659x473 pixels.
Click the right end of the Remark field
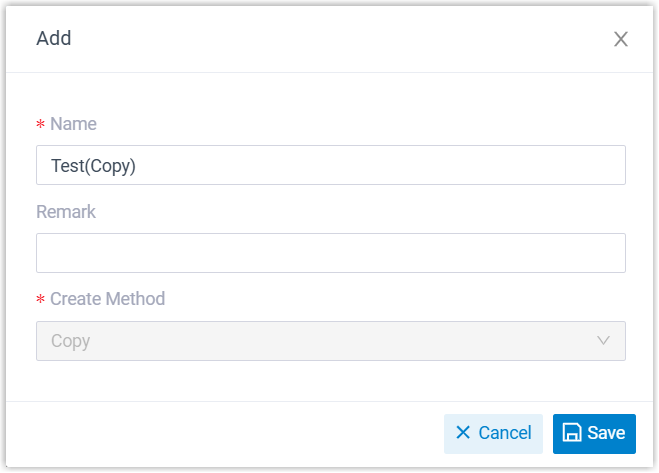(x=600, y=253)
